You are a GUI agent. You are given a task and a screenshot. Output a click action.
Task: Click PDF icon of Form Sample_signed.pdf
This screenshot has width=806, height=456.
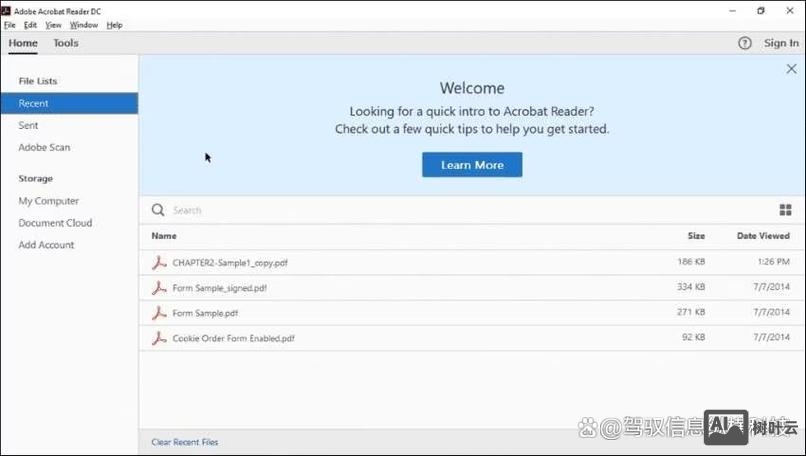pos(158,288)
